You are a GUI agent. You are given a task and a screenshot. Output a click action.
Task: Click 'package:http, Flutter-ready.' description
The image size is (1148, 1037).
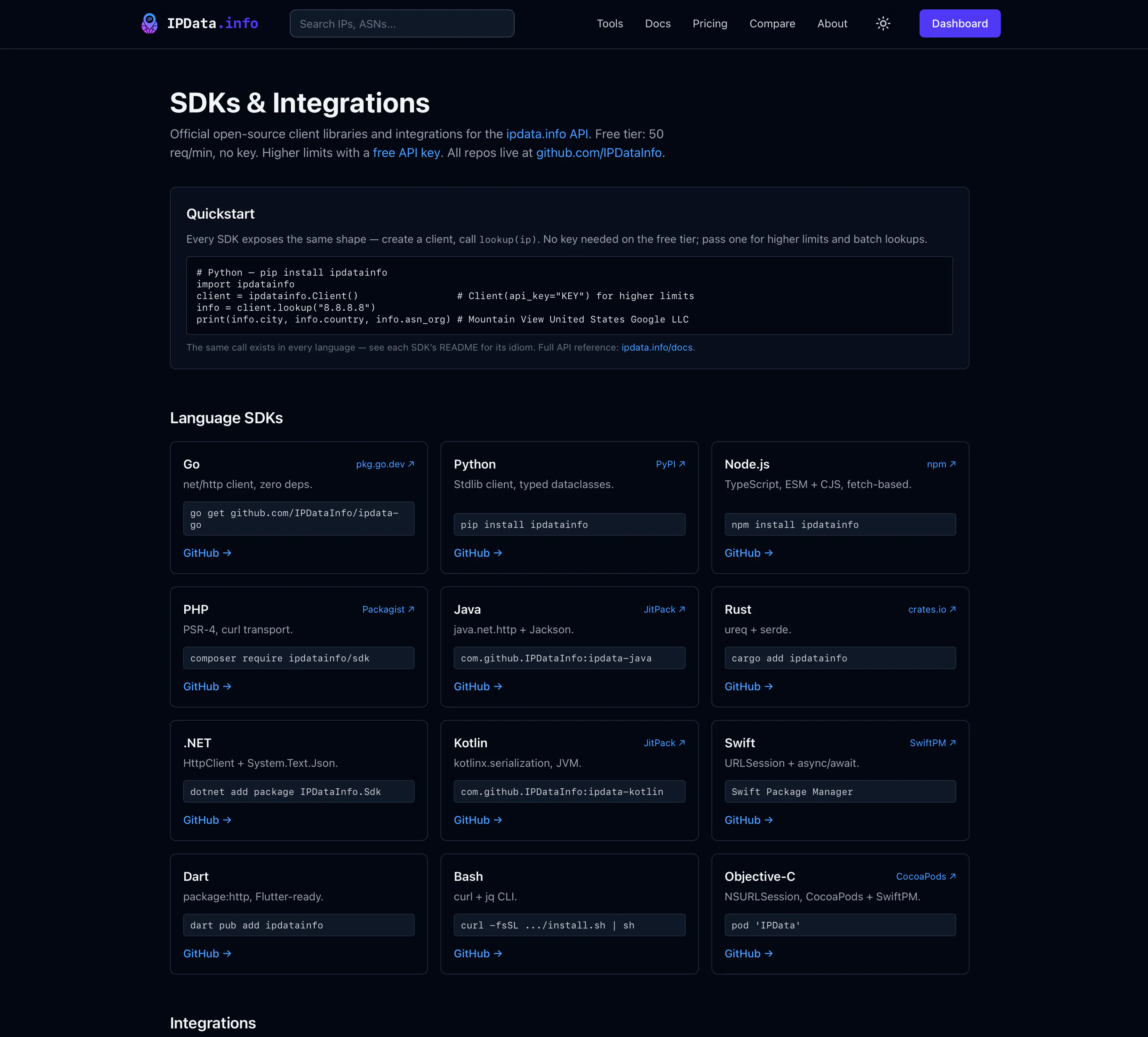tap(253, 896)
